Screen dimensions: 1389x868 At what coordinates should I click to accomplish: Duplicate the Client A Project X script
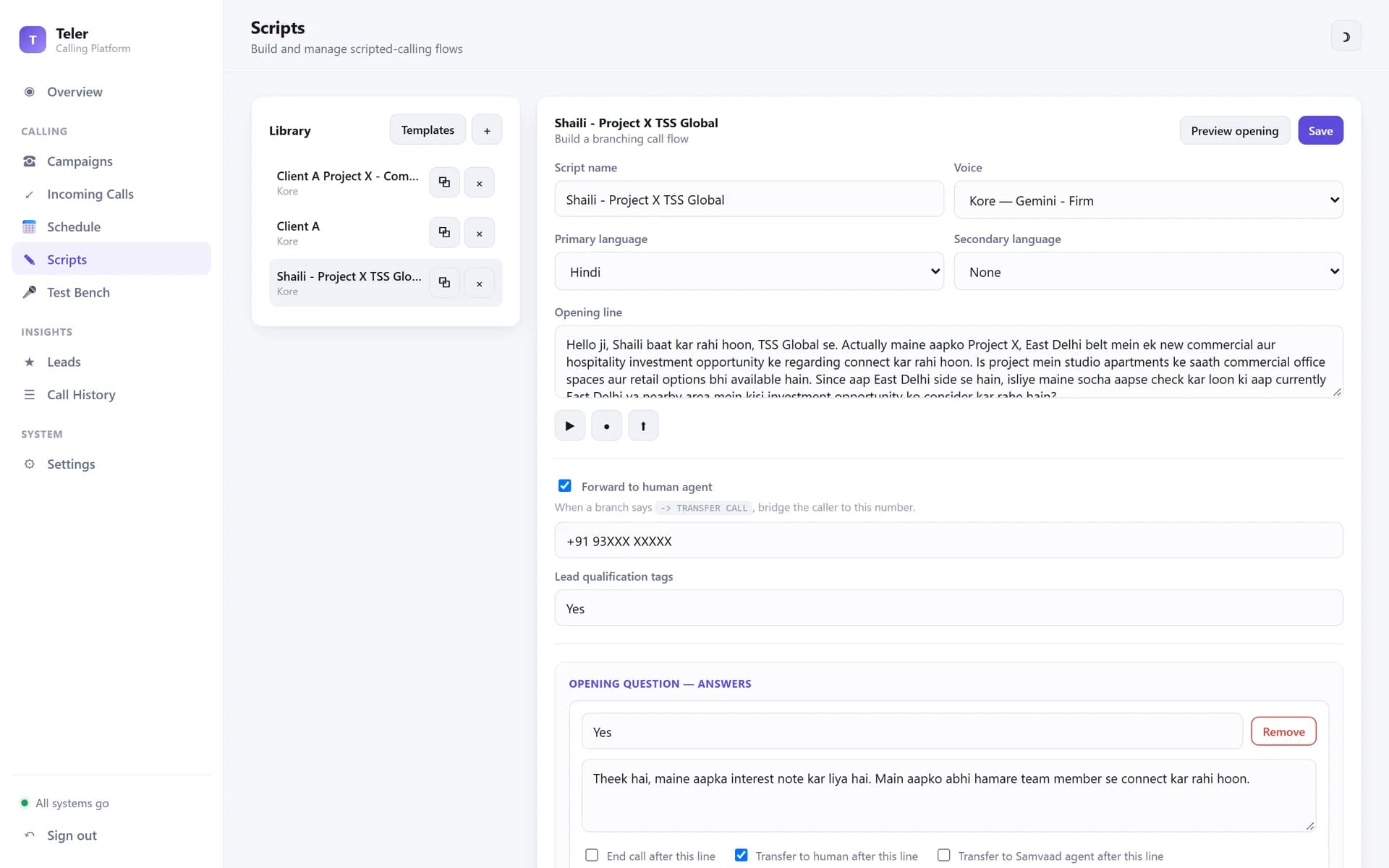[444, 182]
